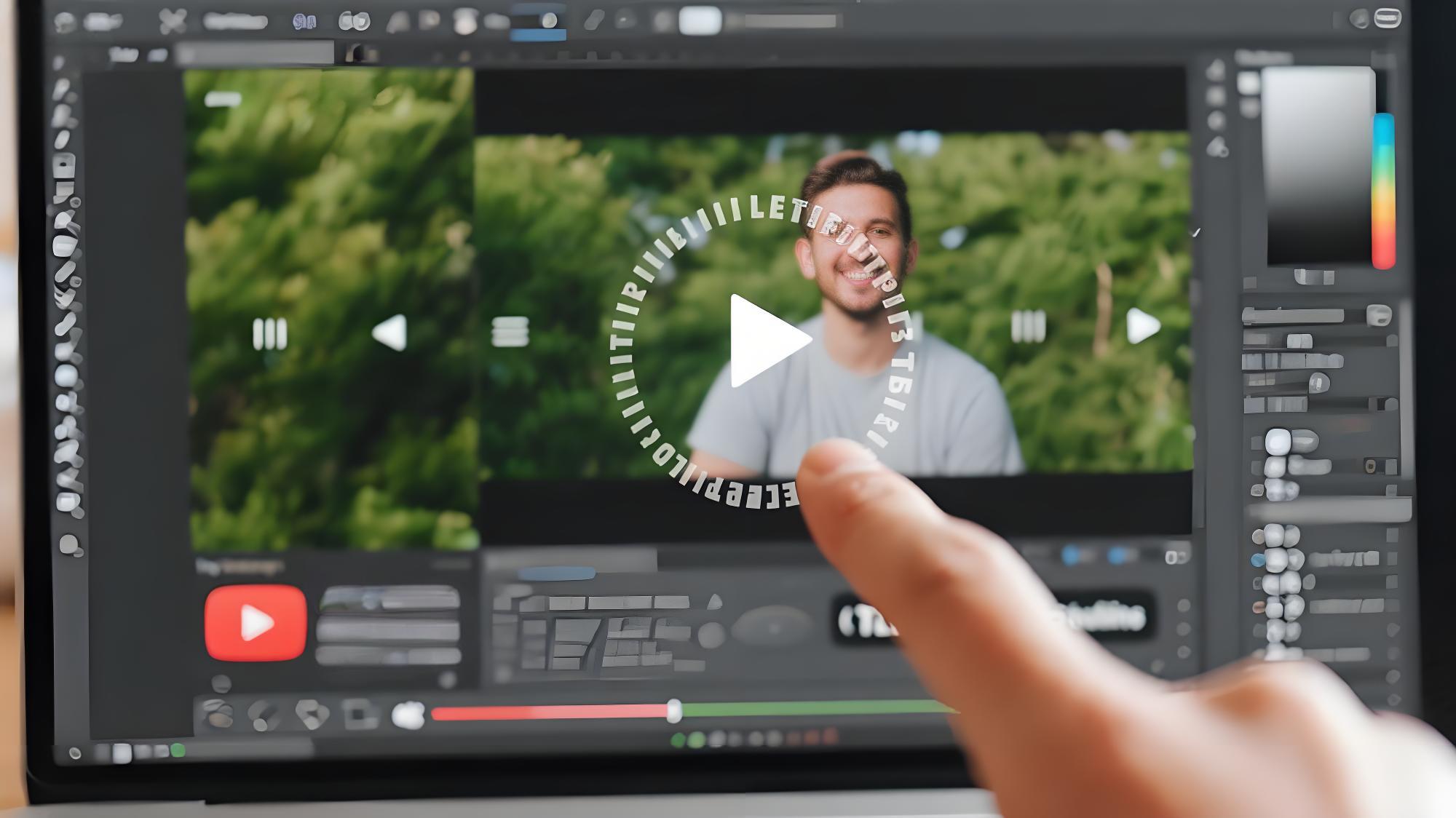
Task: Click the double-circle icon in top toolbar
Action: pyautogui.click(x=355, y=21)
